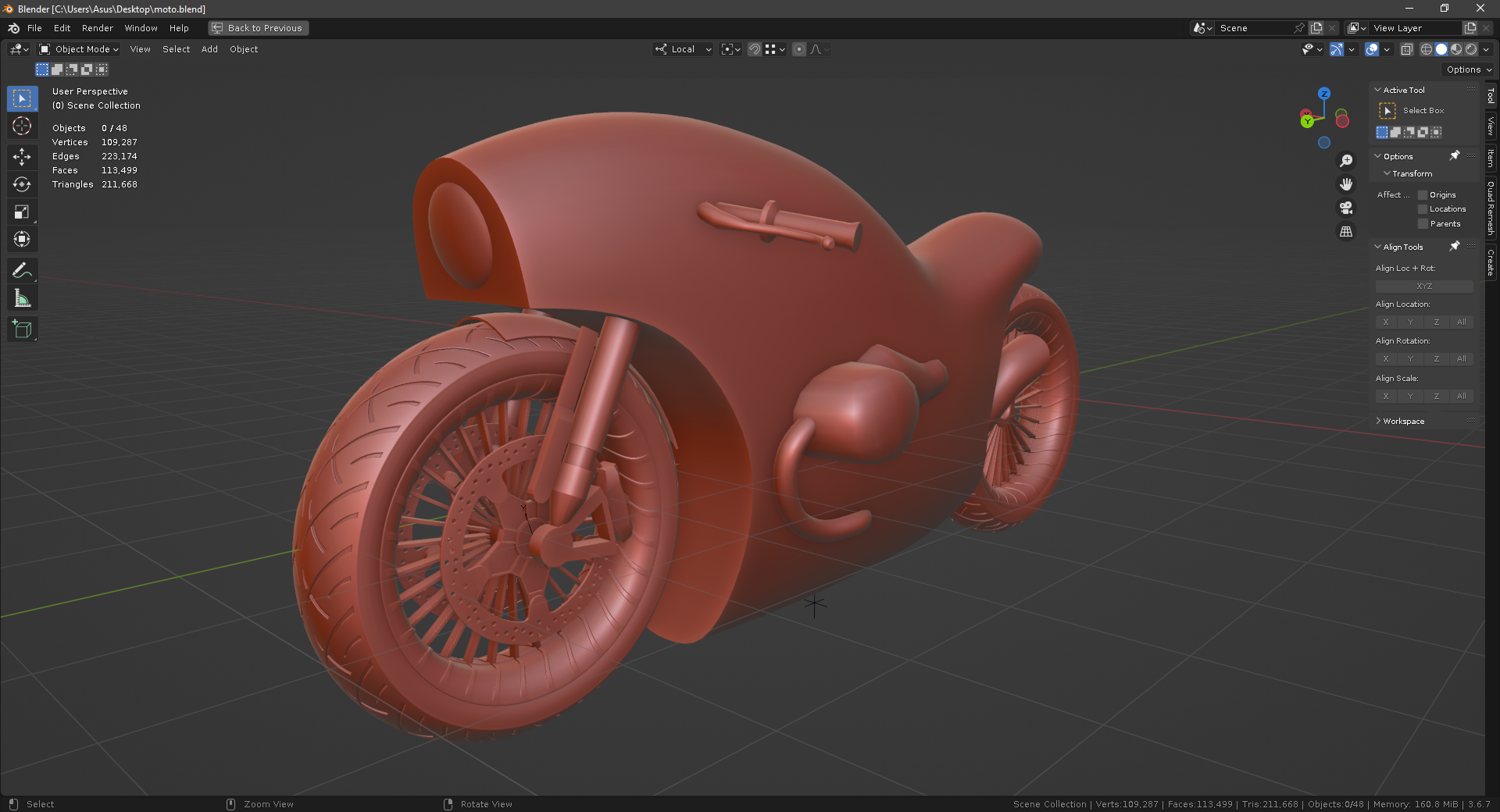Check the Locations option
Screen dimensions: 1500x812
[x=1423, y=209]
